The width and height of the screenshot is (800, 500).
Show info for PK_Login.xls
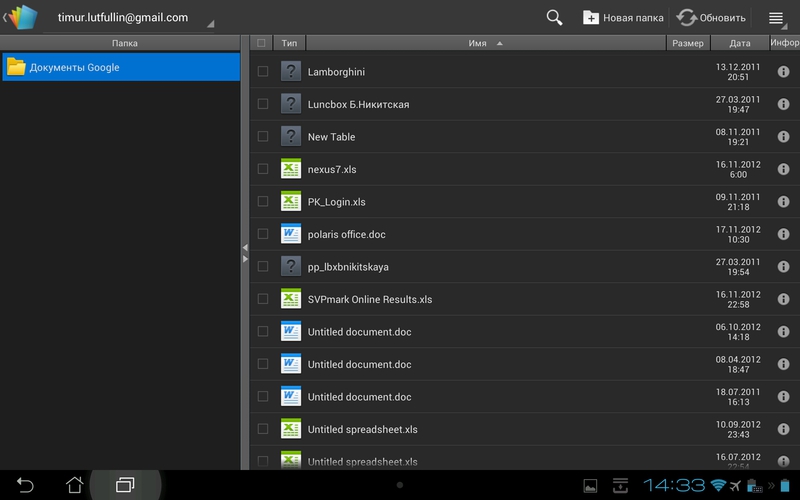coord(783,202)
